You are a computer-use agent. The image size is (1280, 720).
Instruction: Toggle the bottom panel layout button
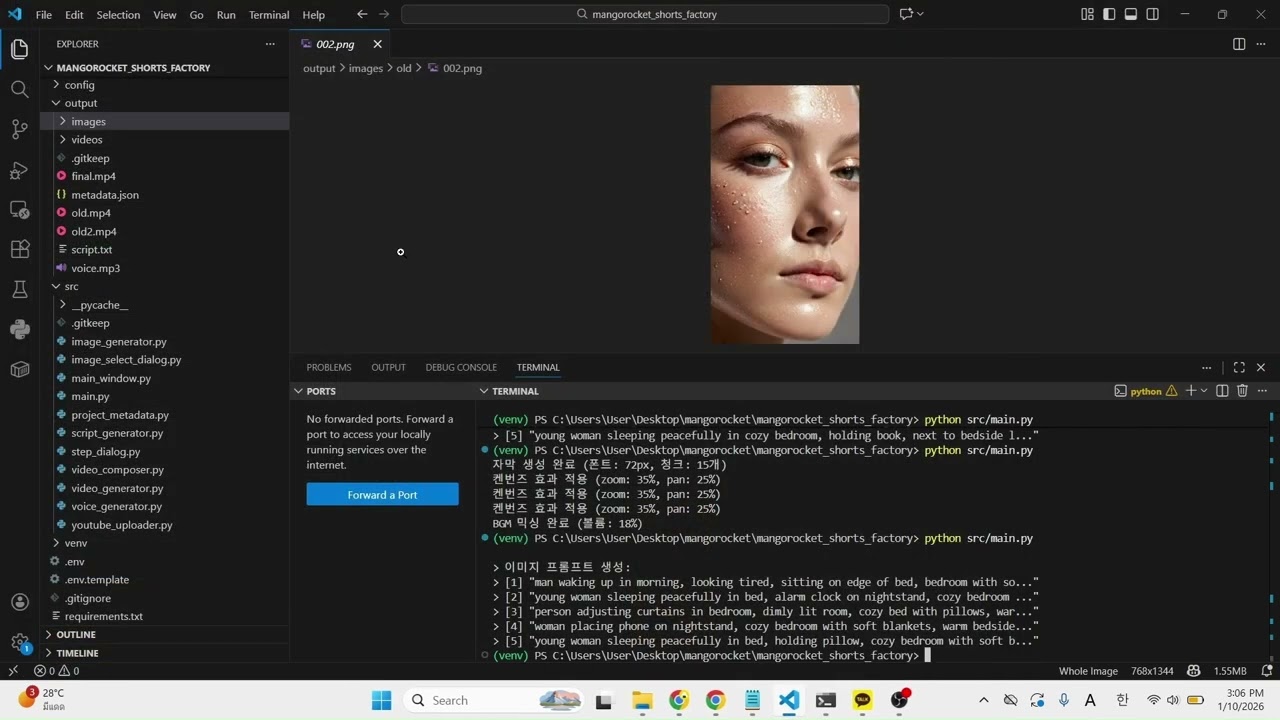pos(1131,14)
